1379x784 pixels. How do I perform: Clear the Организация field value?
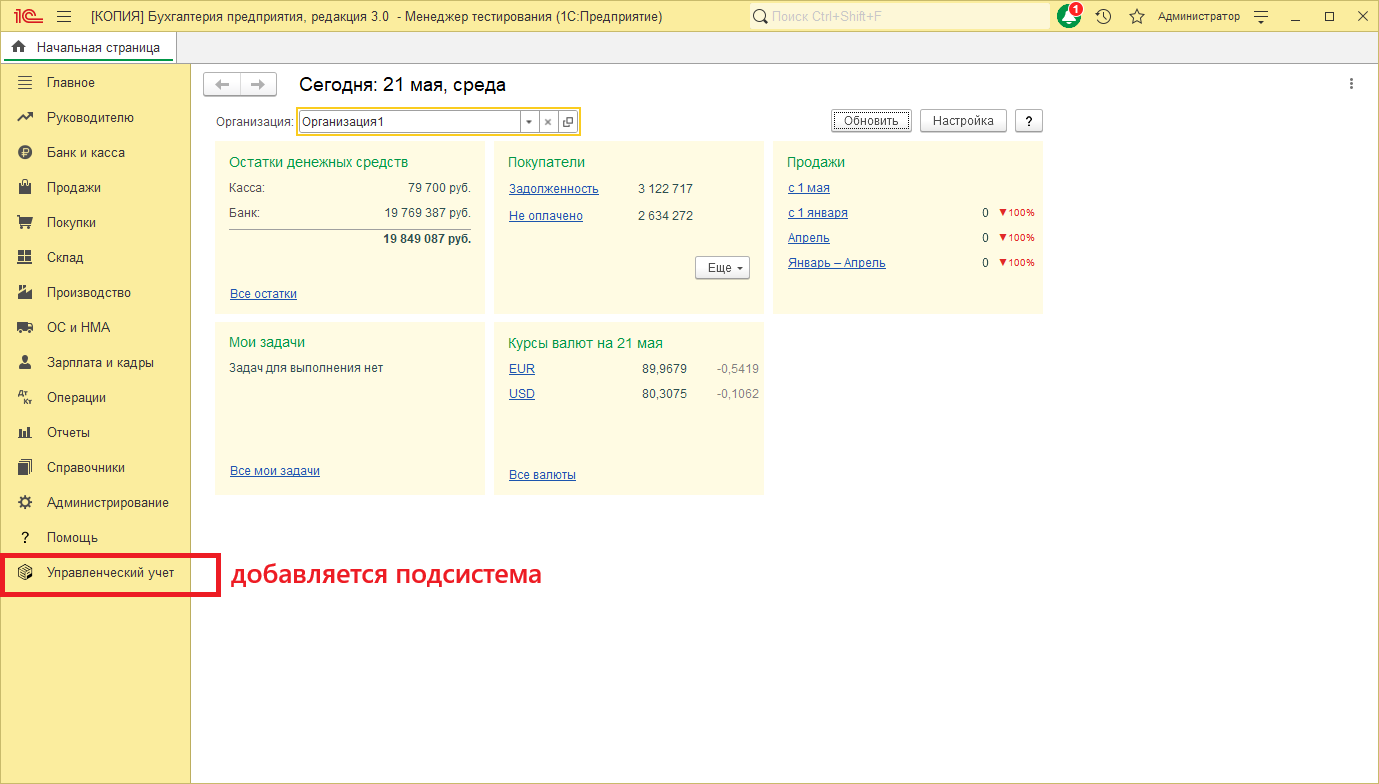tap(548, 122)
